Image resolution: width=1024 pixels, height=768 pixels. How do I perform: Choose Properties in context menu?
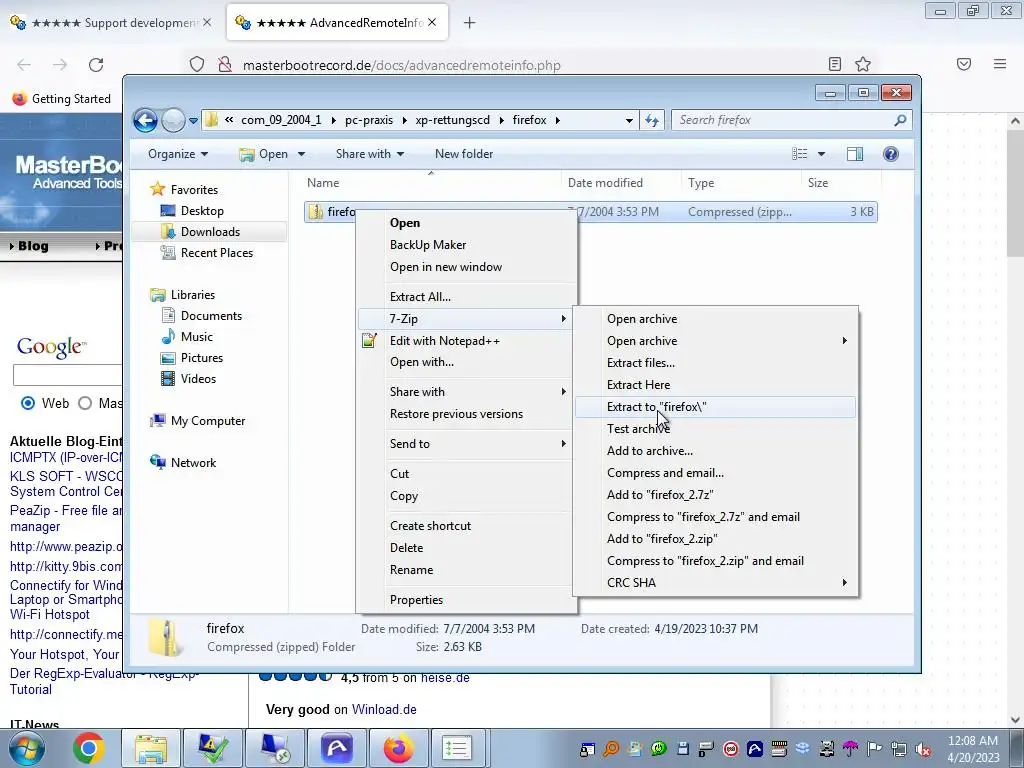(467, 600)
